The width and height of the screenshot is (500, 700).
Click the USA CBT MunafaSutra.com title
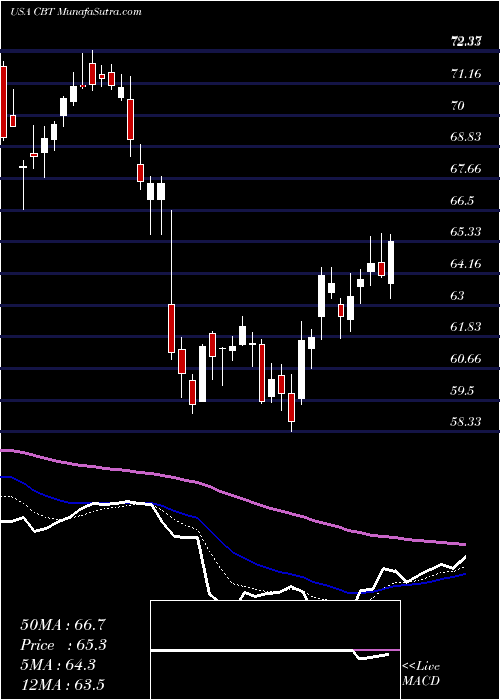tap(75, 12)
